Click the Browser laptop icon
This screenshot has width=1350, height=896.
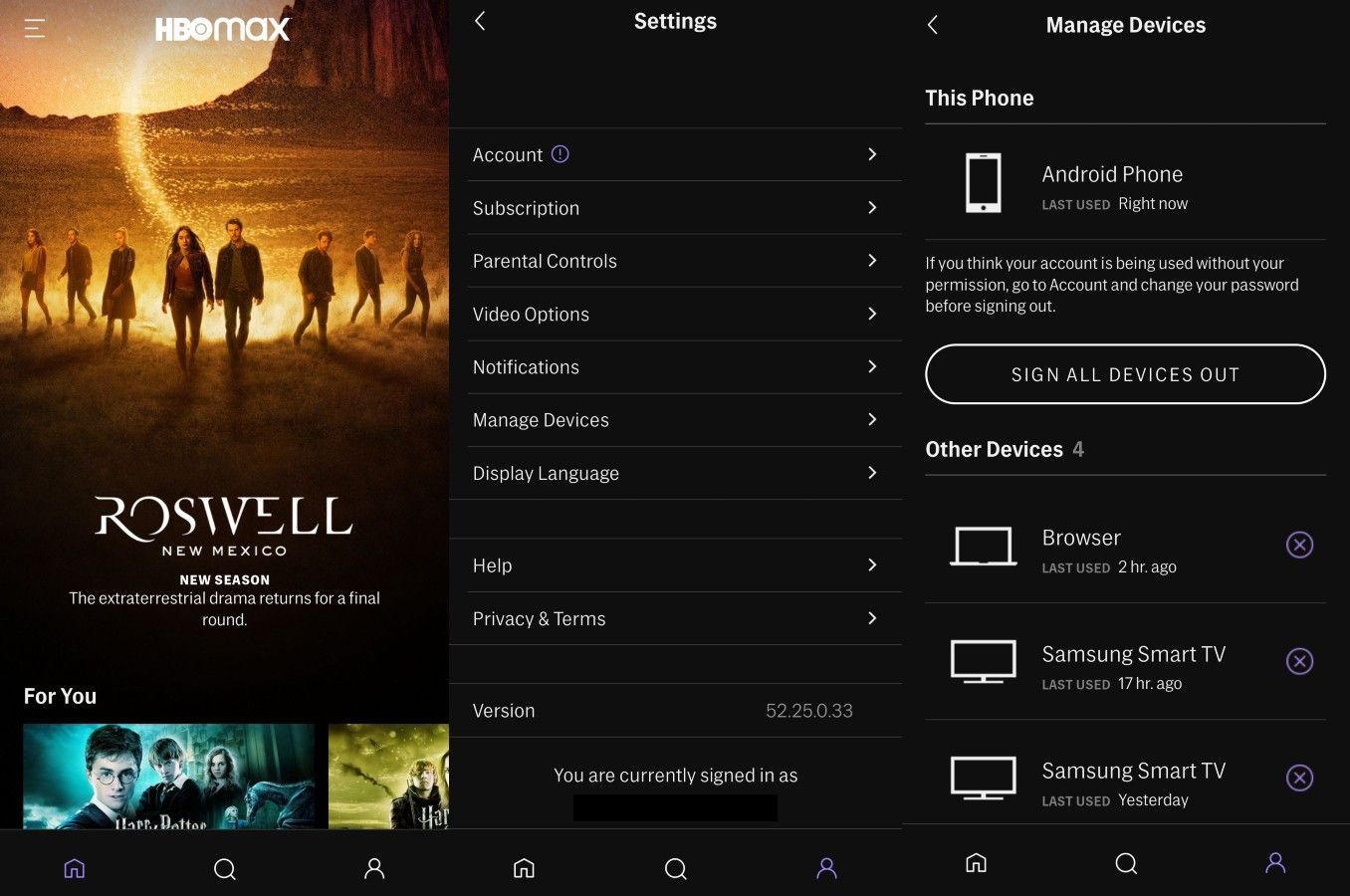click(984, 547)
